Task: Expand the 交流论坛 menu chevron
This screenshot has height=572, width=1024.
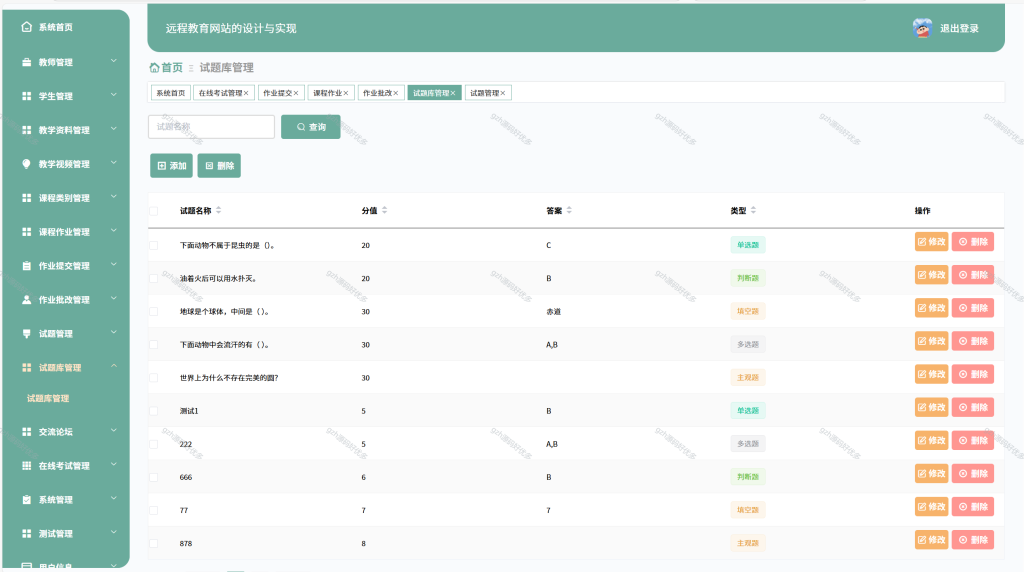Action: pos(114,430)
